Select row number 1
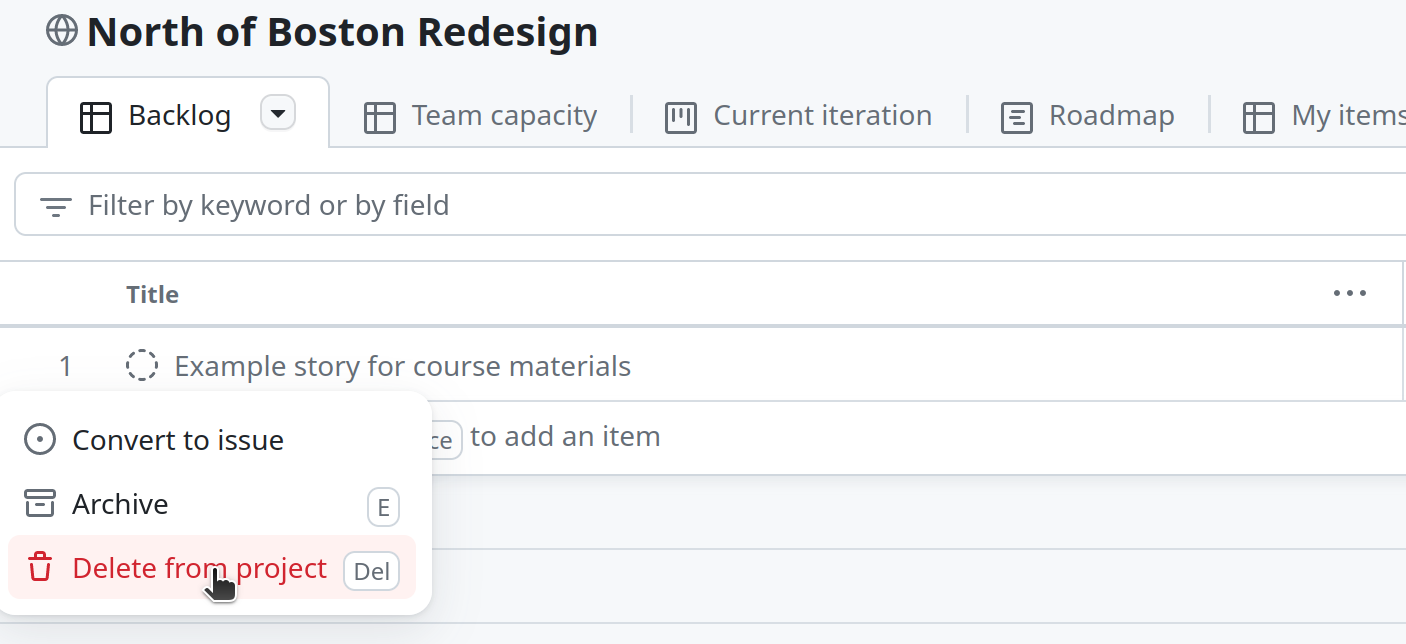Screen dimensions: 1406x644 click(65, 366)
